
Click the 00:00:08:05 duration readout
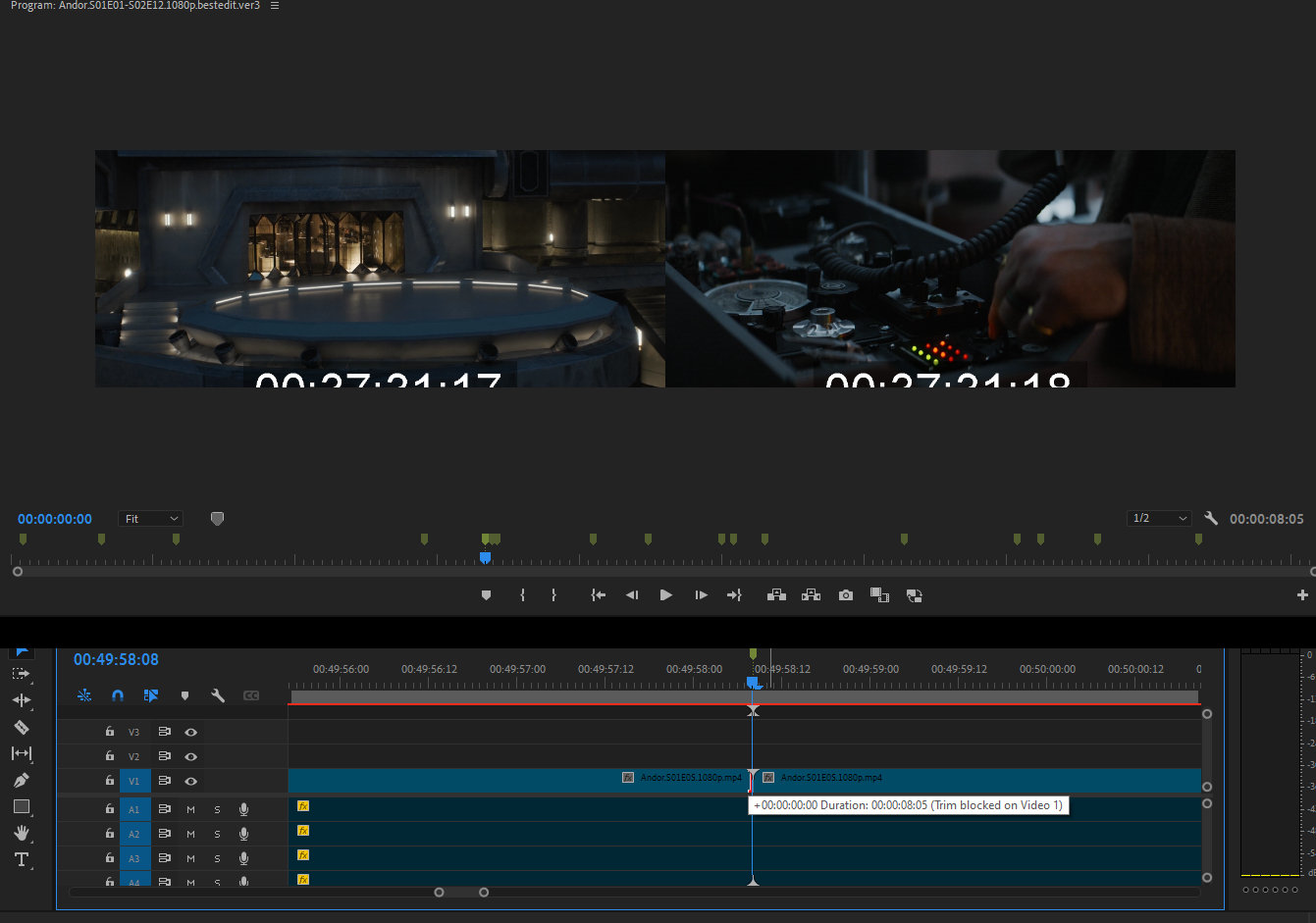(x=1267, y=519)
